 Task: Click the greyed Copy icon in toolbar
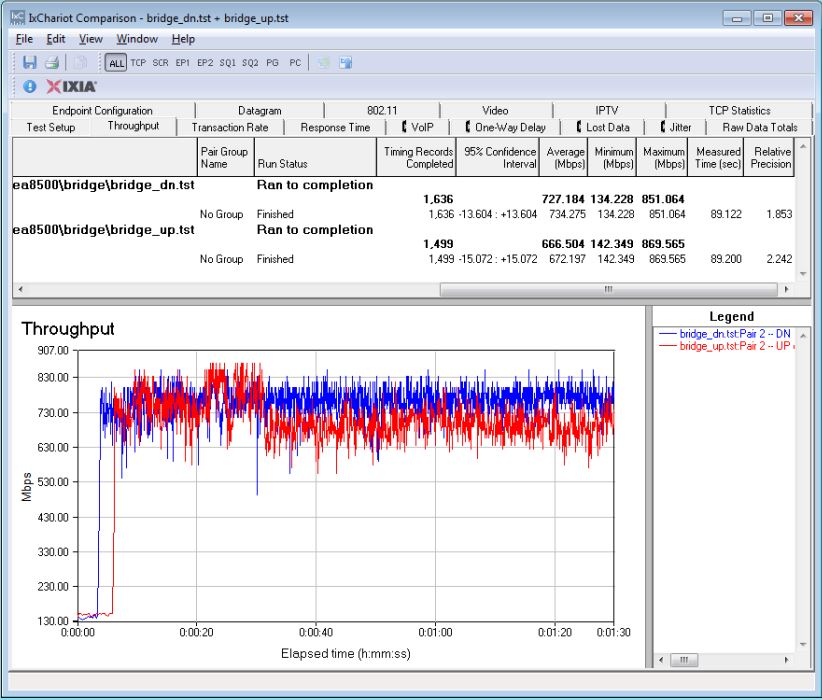pos(80,63)
